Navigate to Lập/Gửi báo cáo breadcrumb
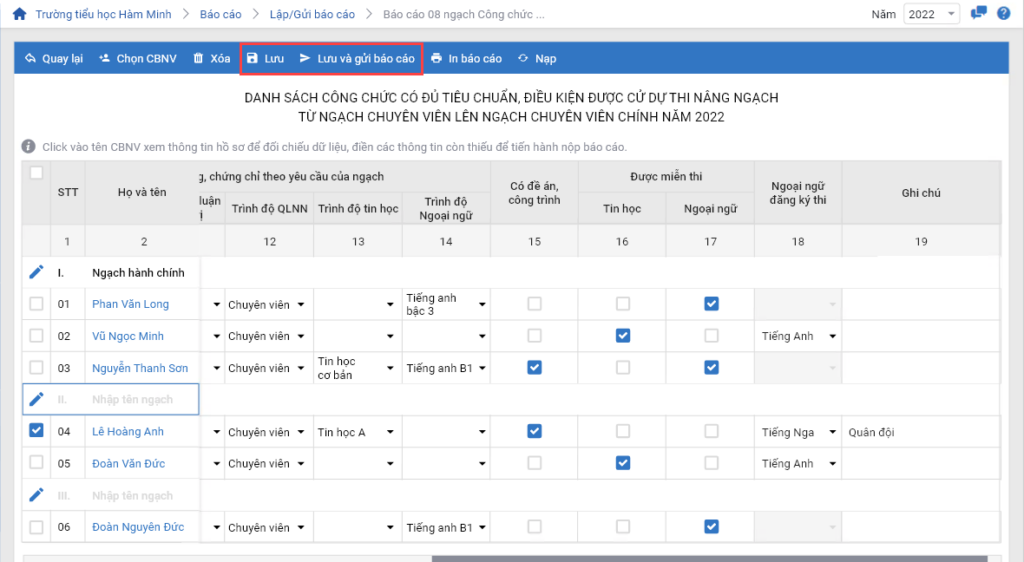 pyautogui.click(x=312, y=15)
